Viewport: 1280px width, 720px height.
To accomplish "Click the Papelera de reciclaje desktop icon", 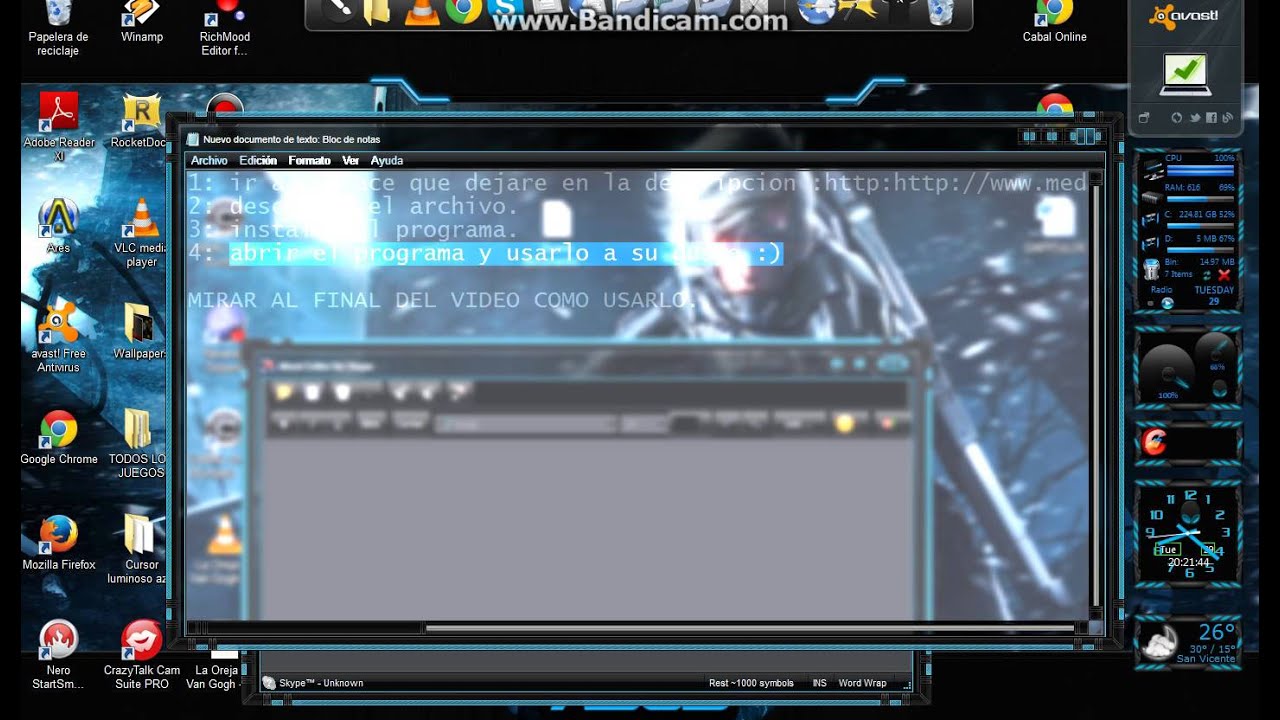I will click(58, 30).
